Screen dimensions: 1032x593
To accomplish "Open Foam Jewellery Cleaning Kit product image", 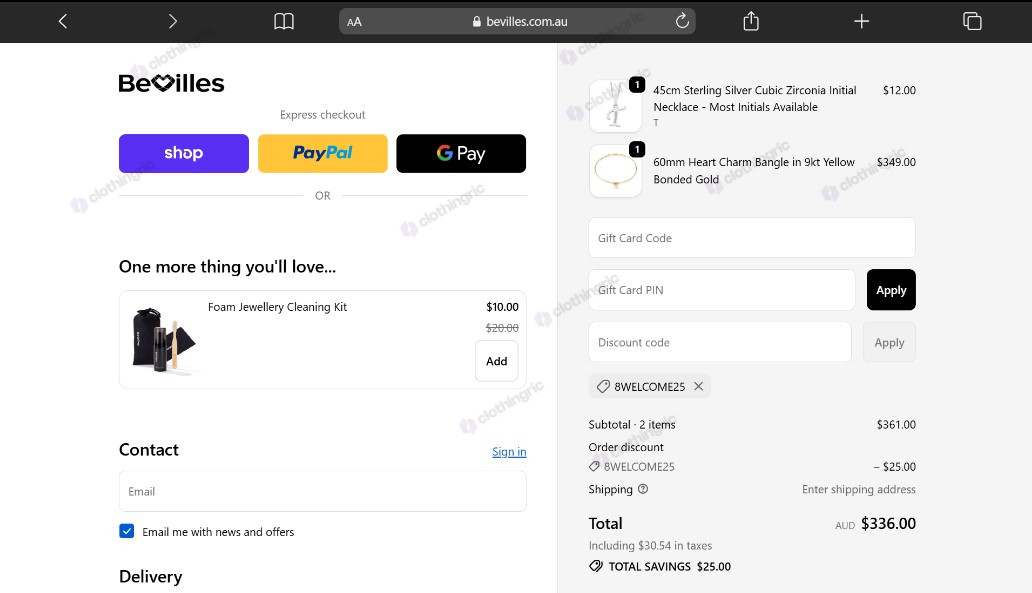I will [163, 340].
